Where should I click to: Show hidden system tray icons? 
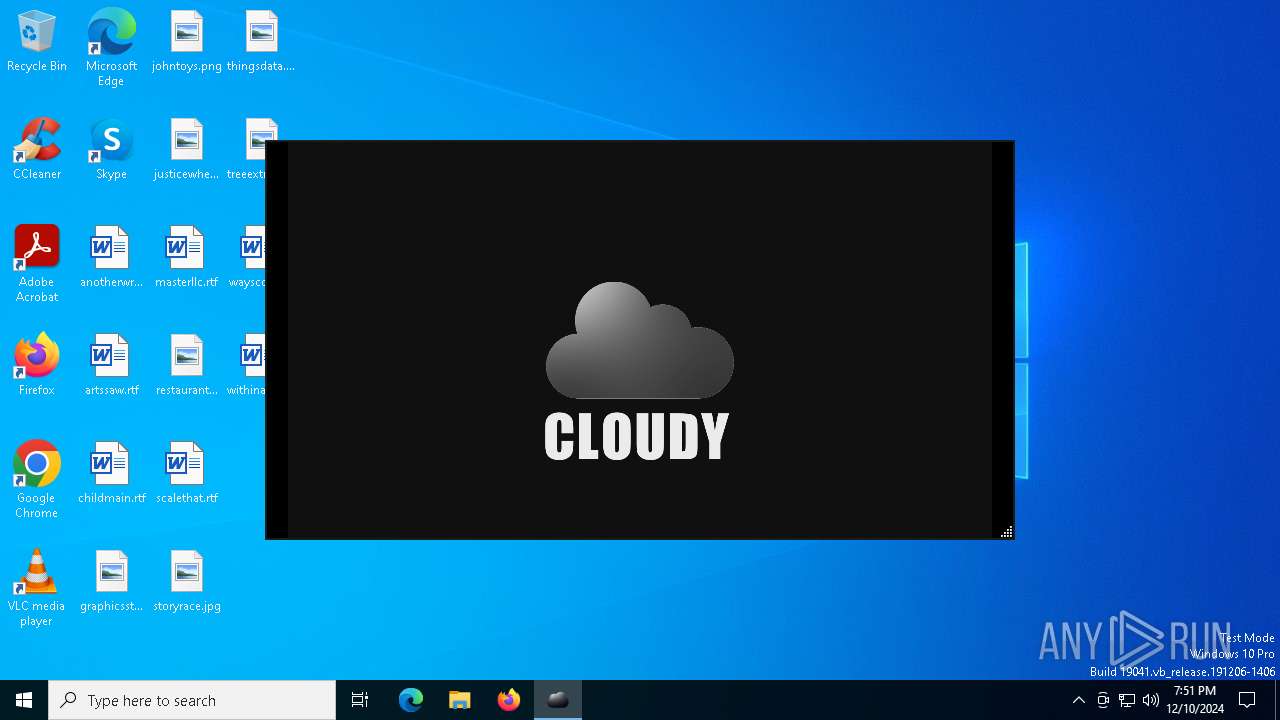(1078, 700)
